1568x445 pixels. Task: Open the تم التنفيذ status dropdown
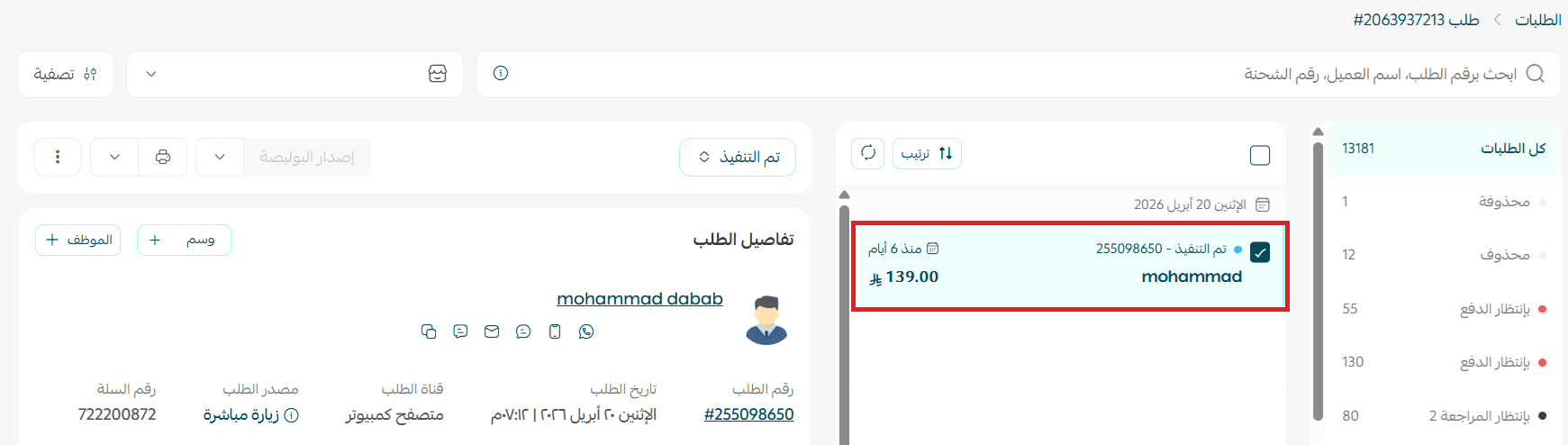tap(738, 157)
